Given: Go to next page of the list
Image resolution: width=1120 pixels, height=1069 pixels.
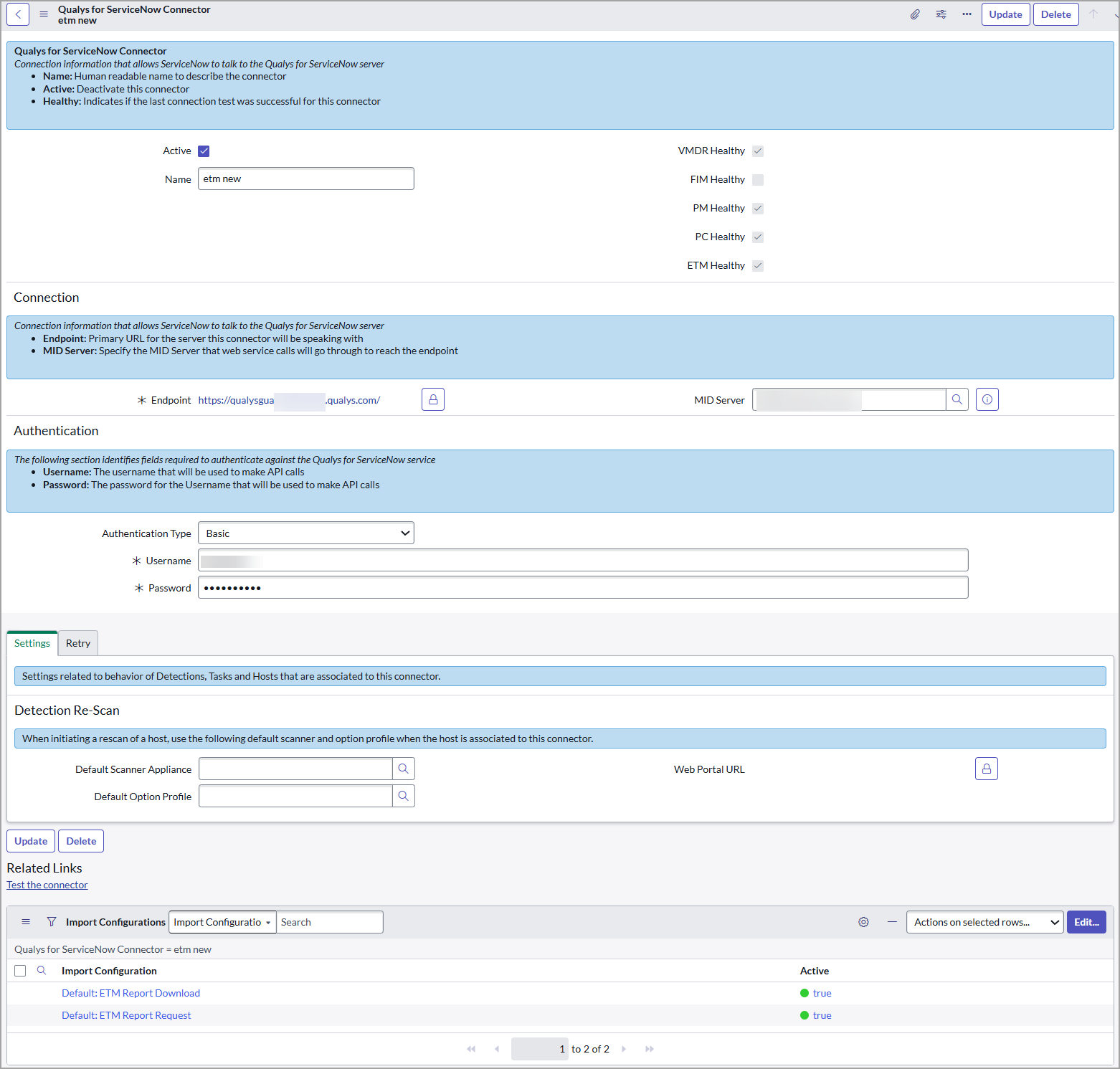Looking at the screenshot, I should pyautogui.click(x=624, y=1049).
